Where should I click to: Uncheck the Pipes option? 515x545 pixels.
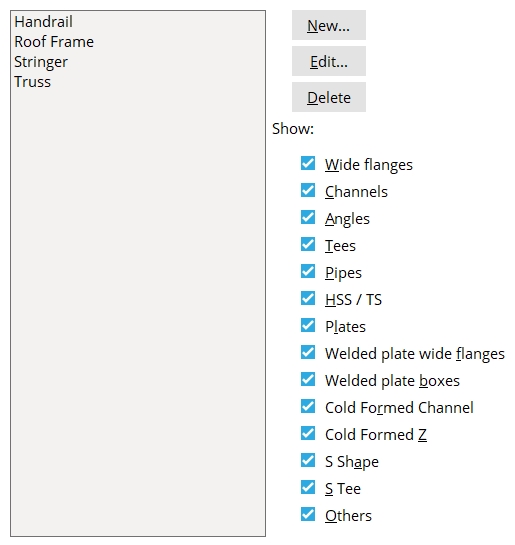coord(308,271)
